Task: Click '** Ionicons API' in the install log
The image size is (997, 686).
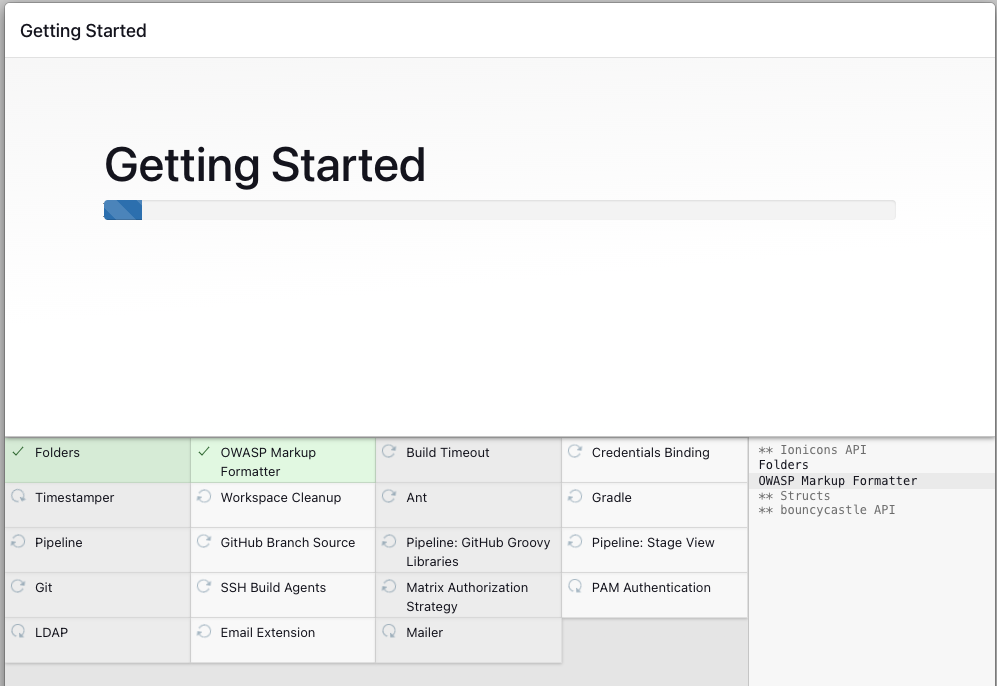Action: click(812, 450)
